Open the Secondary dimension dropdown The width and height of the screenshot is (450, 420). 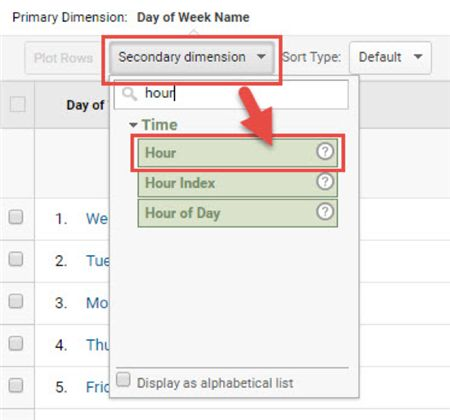[192, 57]
